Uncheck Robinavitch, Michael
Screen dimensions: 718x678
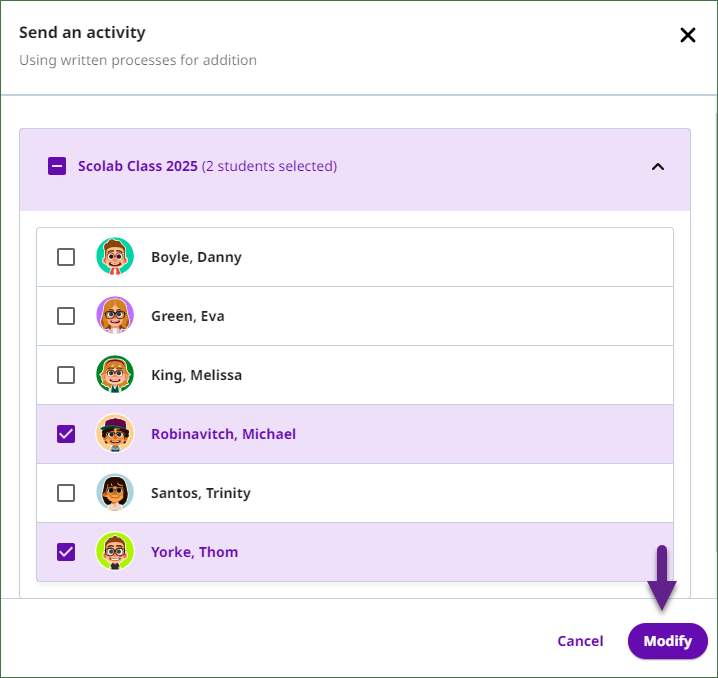coord(66,434)
